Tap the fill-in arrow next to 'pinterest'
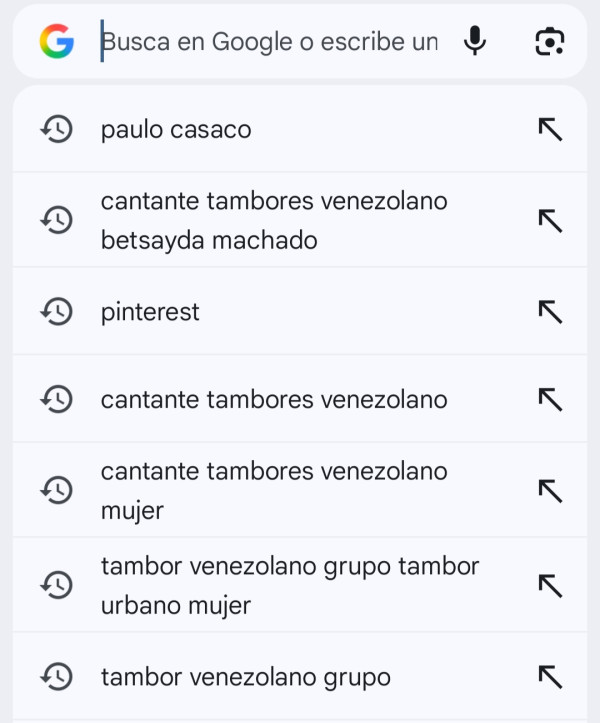600x723 pixels. (x=550, y=312)
